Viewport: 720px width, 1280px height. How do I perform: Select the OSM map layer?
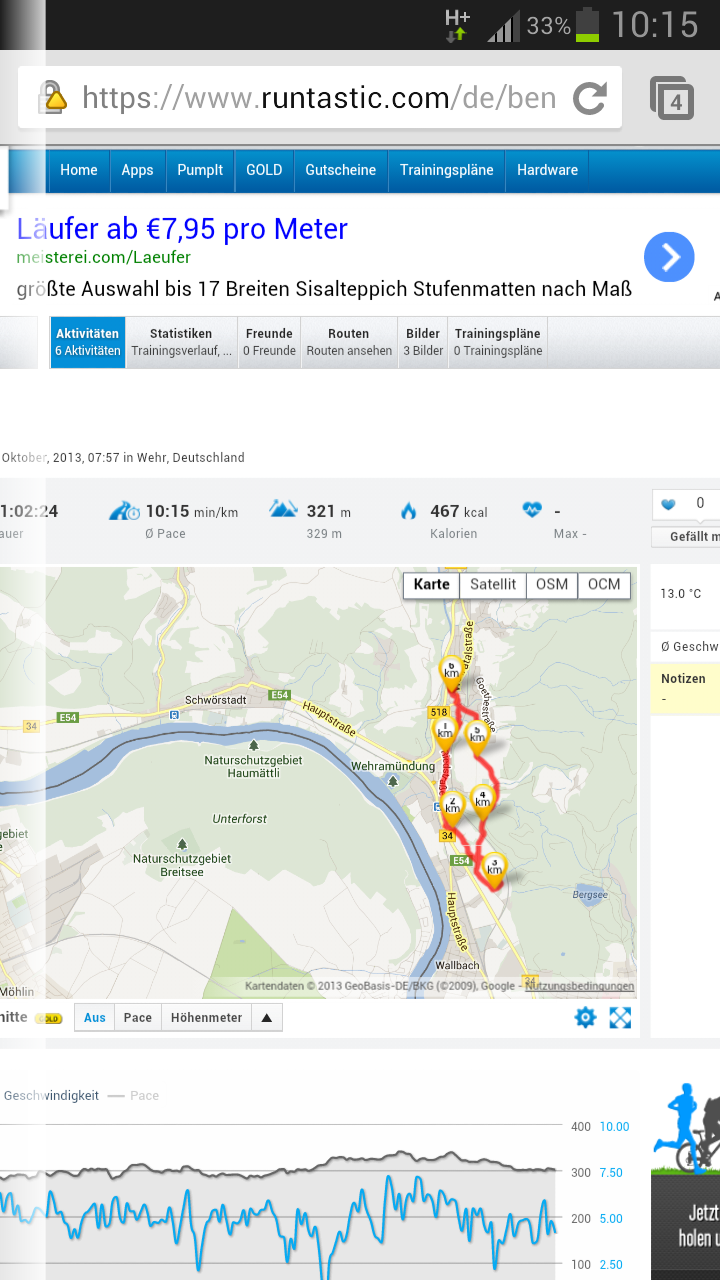551,585
